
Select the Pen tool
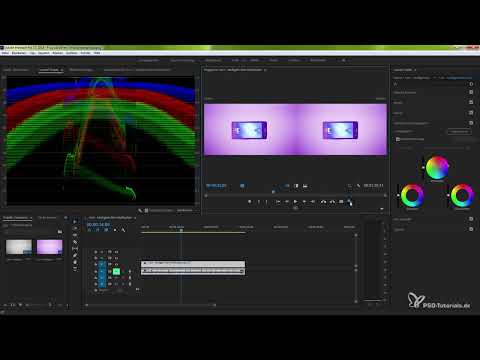pyautogui.click(x=75, y=255)
